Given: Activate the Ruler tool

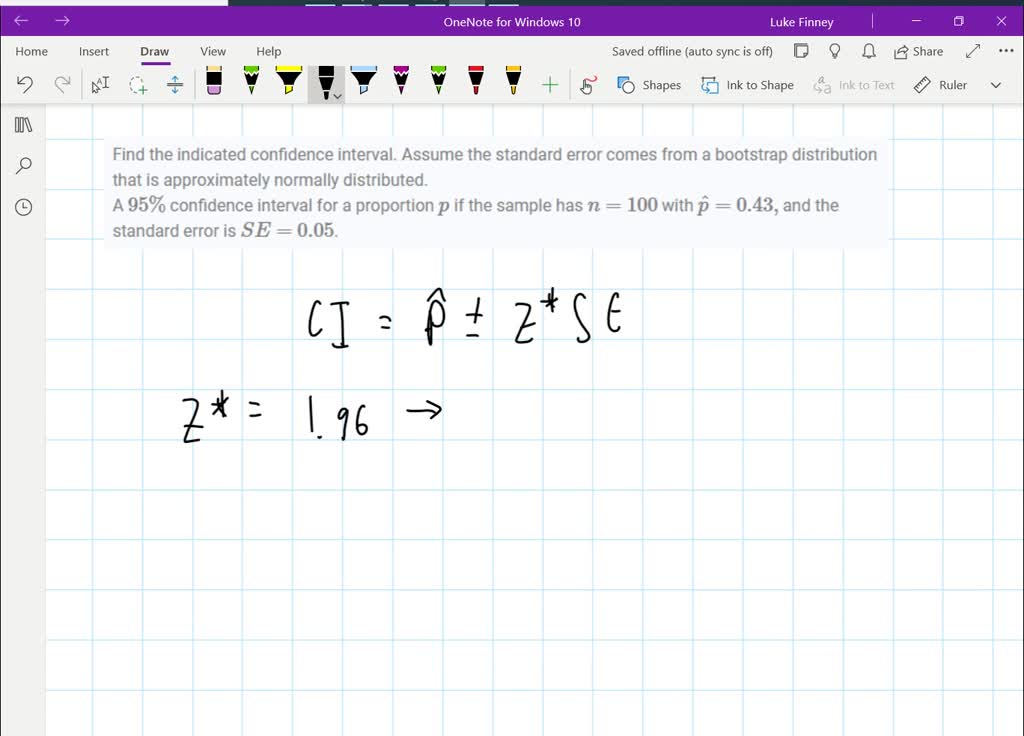Looking at the screenshot, I should point(939,85).
